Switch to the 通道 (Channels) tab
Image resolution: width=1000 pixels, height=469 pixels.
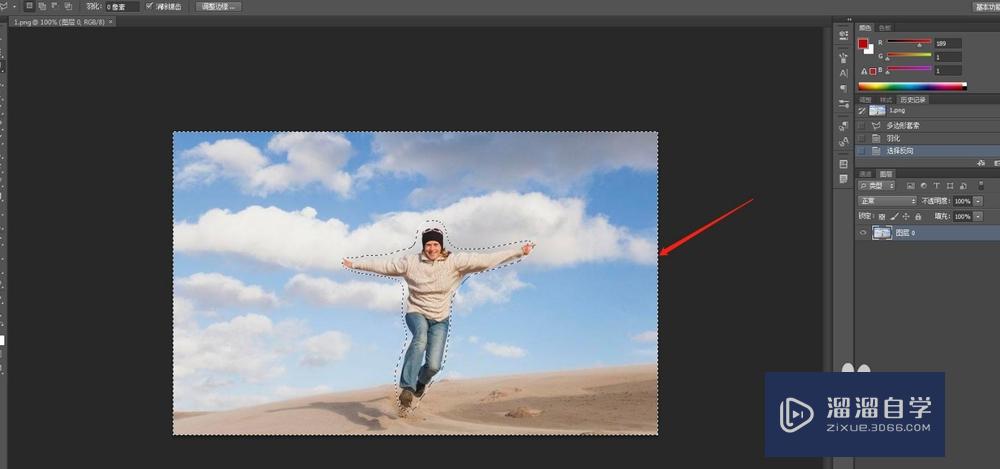coord(865,174)
